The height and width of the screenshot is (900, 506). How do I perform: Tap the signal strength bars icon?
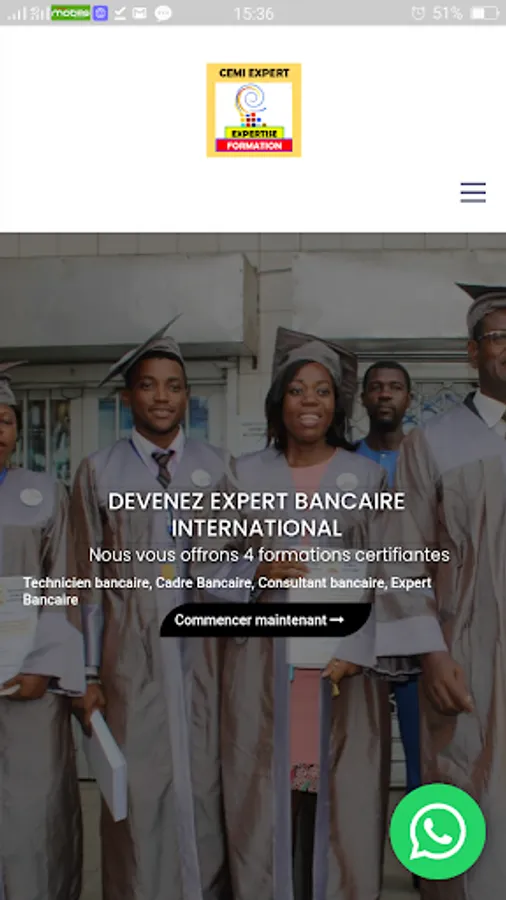(x=17, y=13)
